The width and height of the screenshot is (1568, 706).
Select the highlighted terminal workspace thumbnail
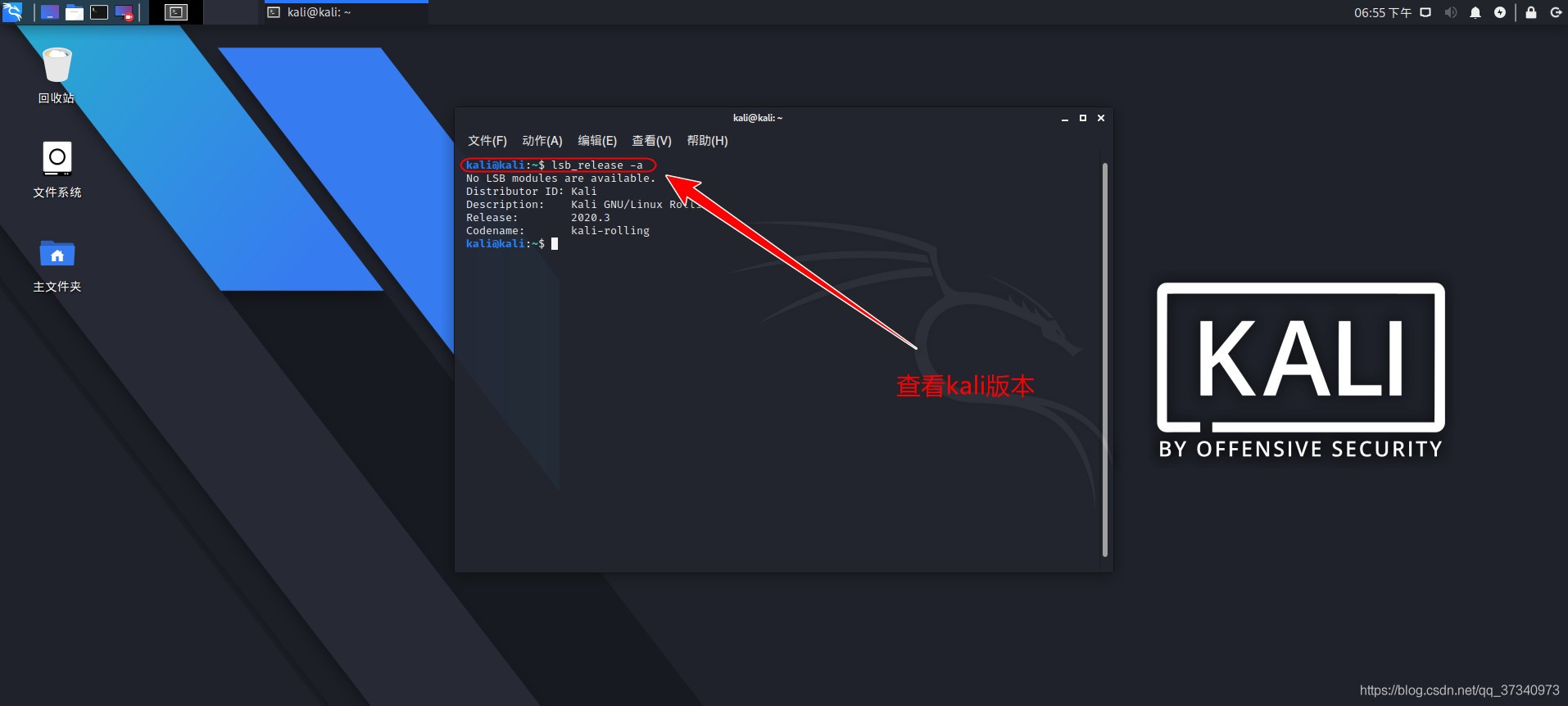pos(176,12)
